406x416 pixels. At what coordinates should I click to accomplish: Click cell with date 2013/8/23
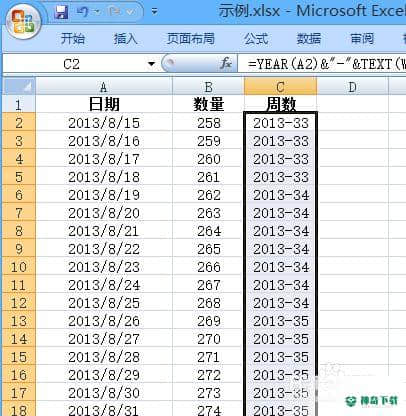pyautogui.click(x=104, y=267)
